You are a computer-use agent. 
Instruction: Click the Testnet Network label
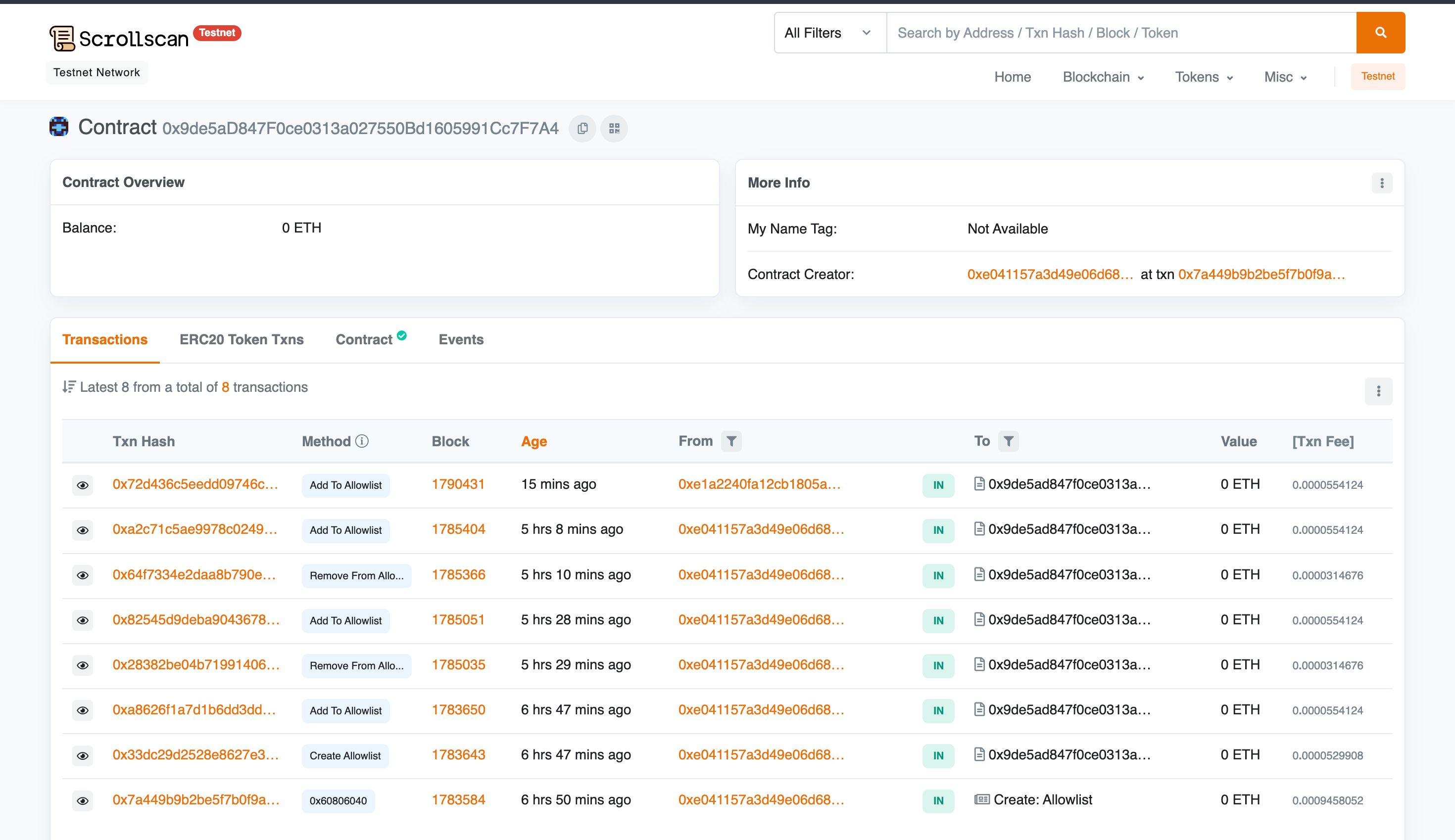(x=97, y=72)
